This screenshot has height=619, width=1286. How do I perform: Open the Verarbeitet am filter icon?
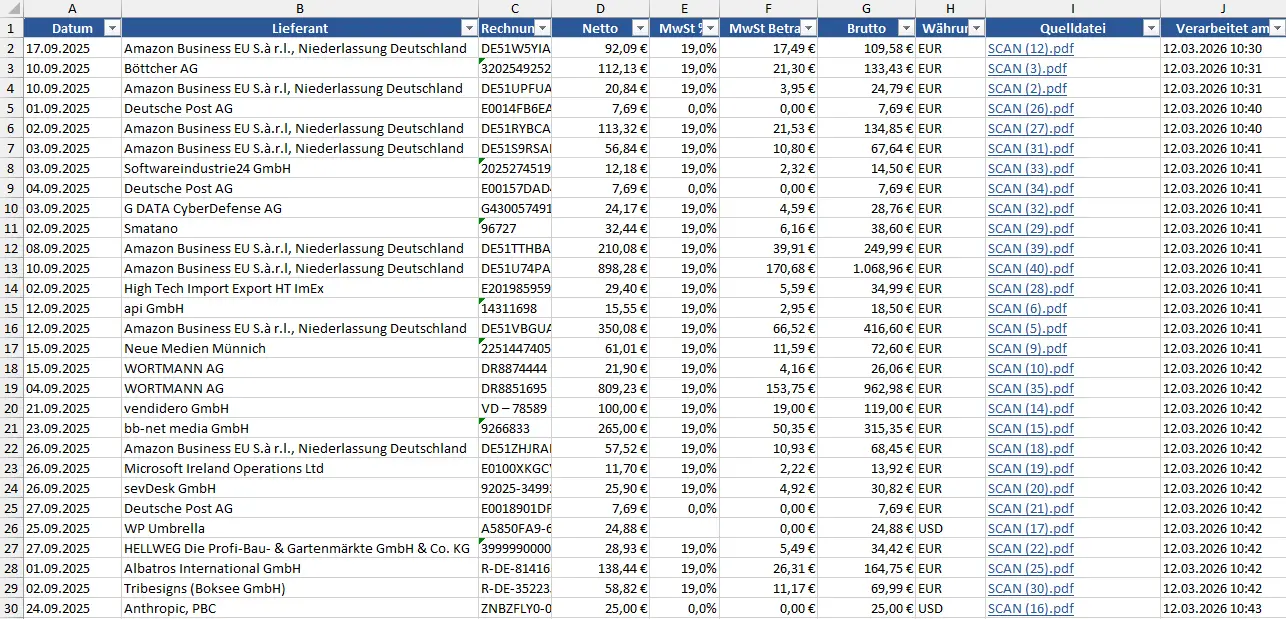pyautogui.click(x=1276, y=28)
